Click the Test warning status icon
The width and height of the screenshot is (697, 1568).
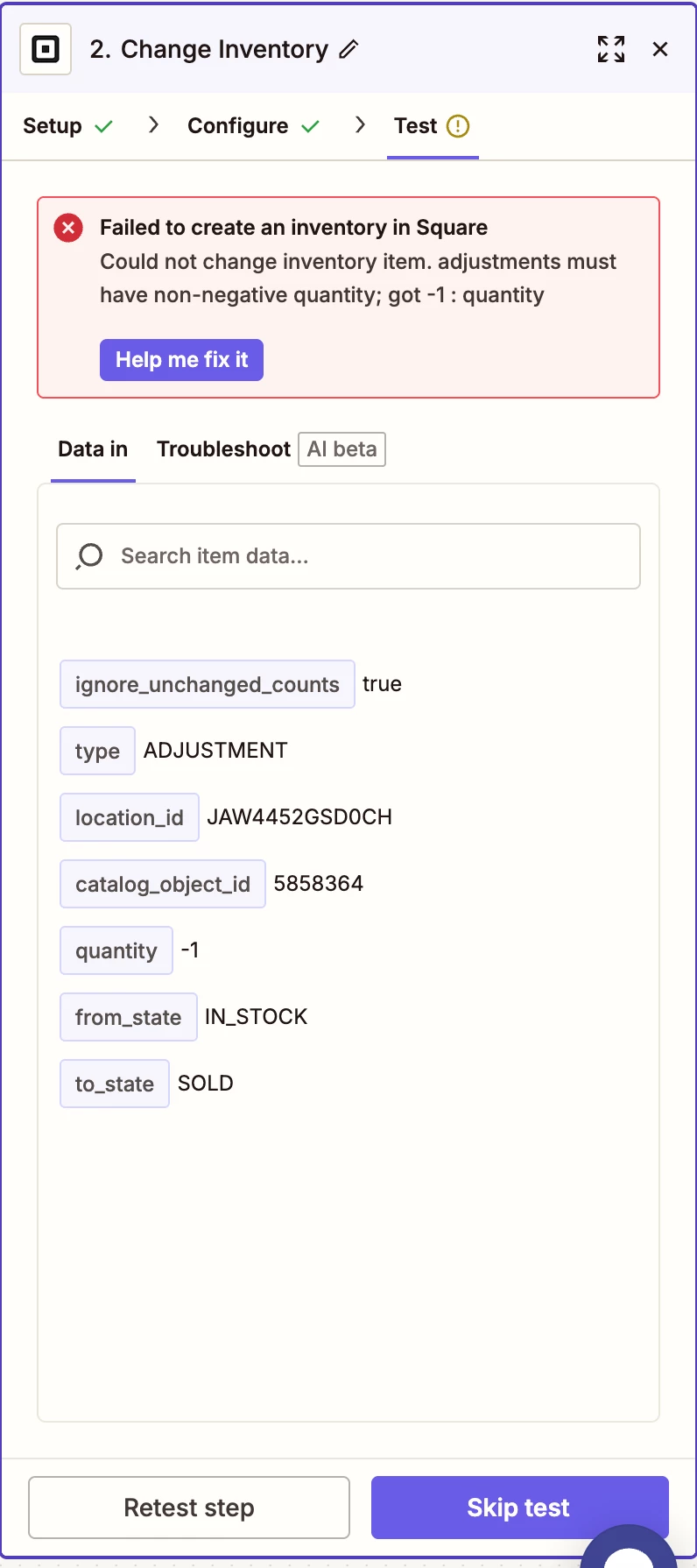pyautogui.click(x=458, y=126)
